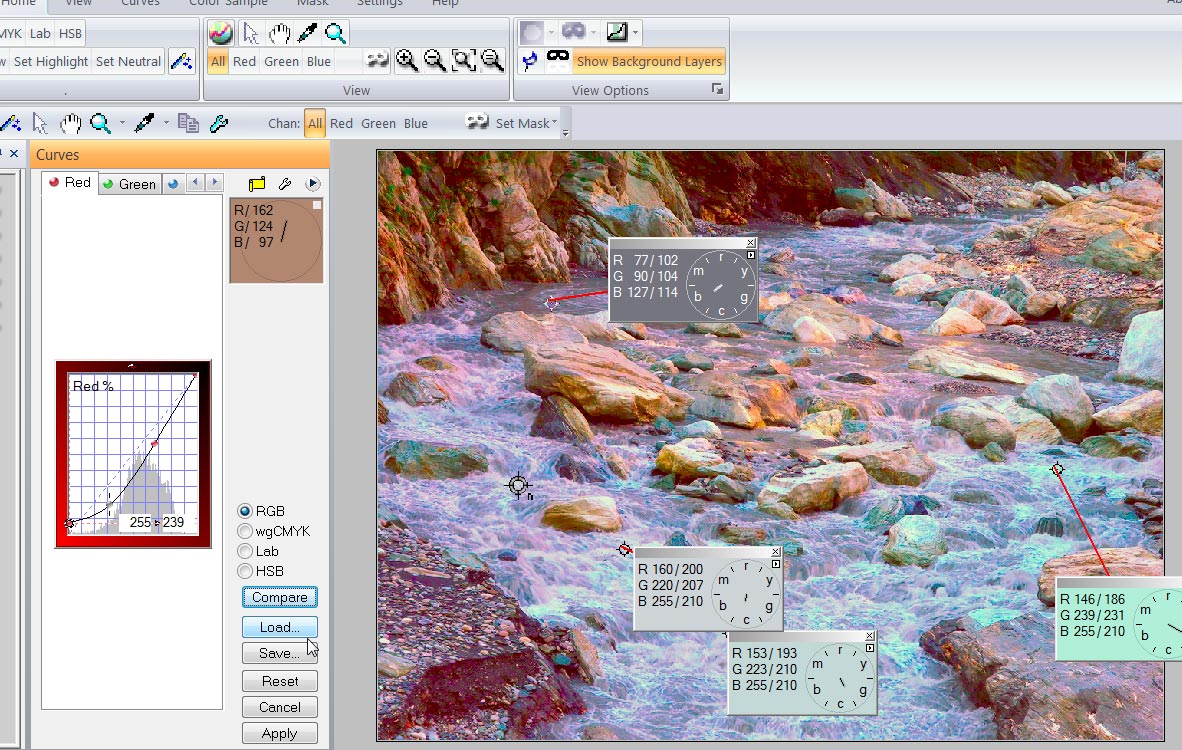
Task: Click the magic wand icon in the Chan toolbar
Action: click(x=11, y=123)
